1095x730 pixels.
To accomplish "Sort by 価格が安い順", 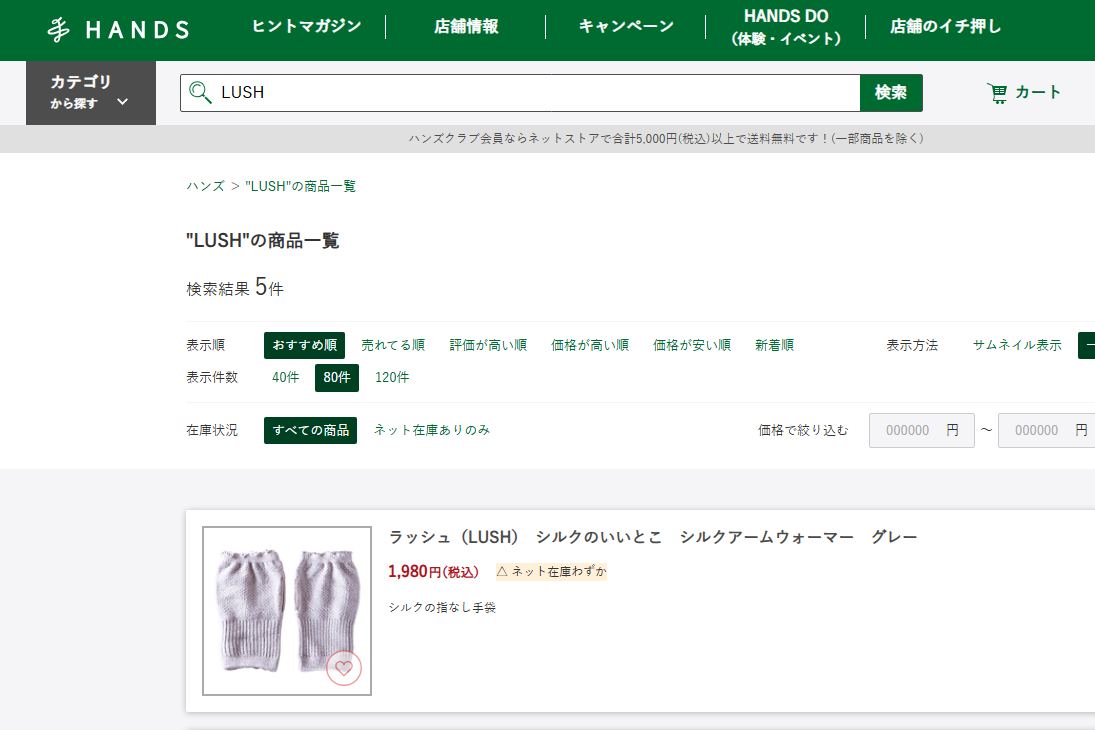I will coord(692,345).
